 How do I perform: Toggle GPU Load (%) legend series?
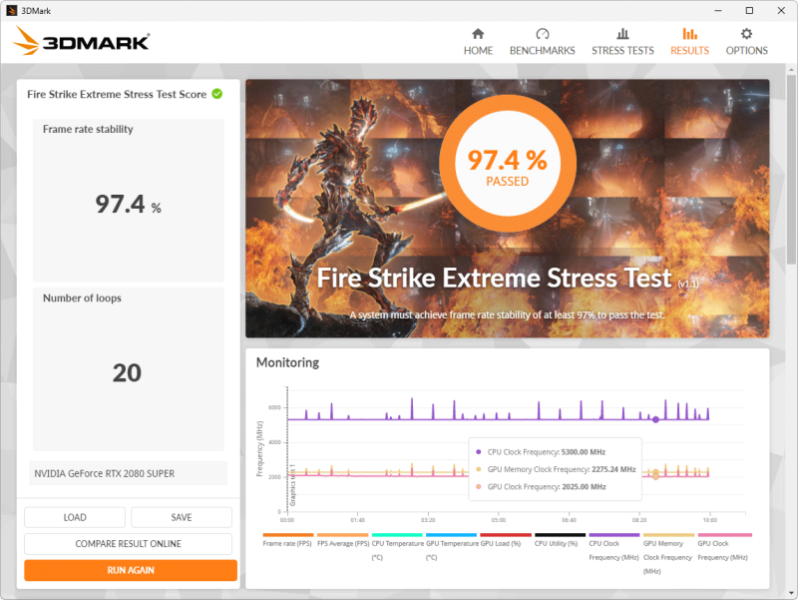[x=505, y=543]
